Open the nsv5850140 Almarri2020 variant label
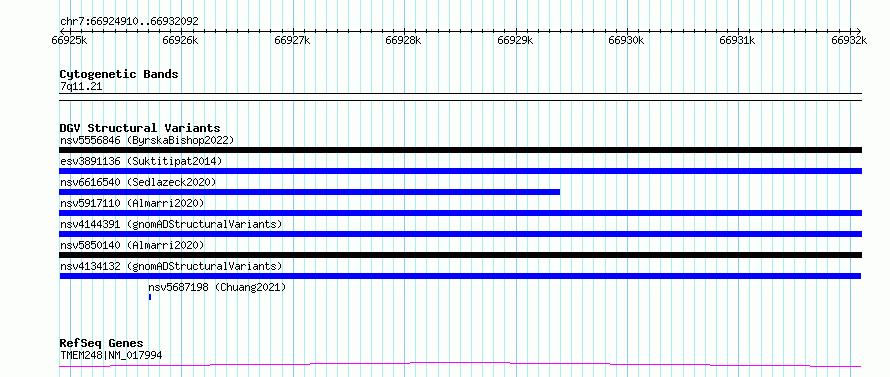Image resolution: width=890 pixels, height=377 pixels. click(x=132, y=245)
